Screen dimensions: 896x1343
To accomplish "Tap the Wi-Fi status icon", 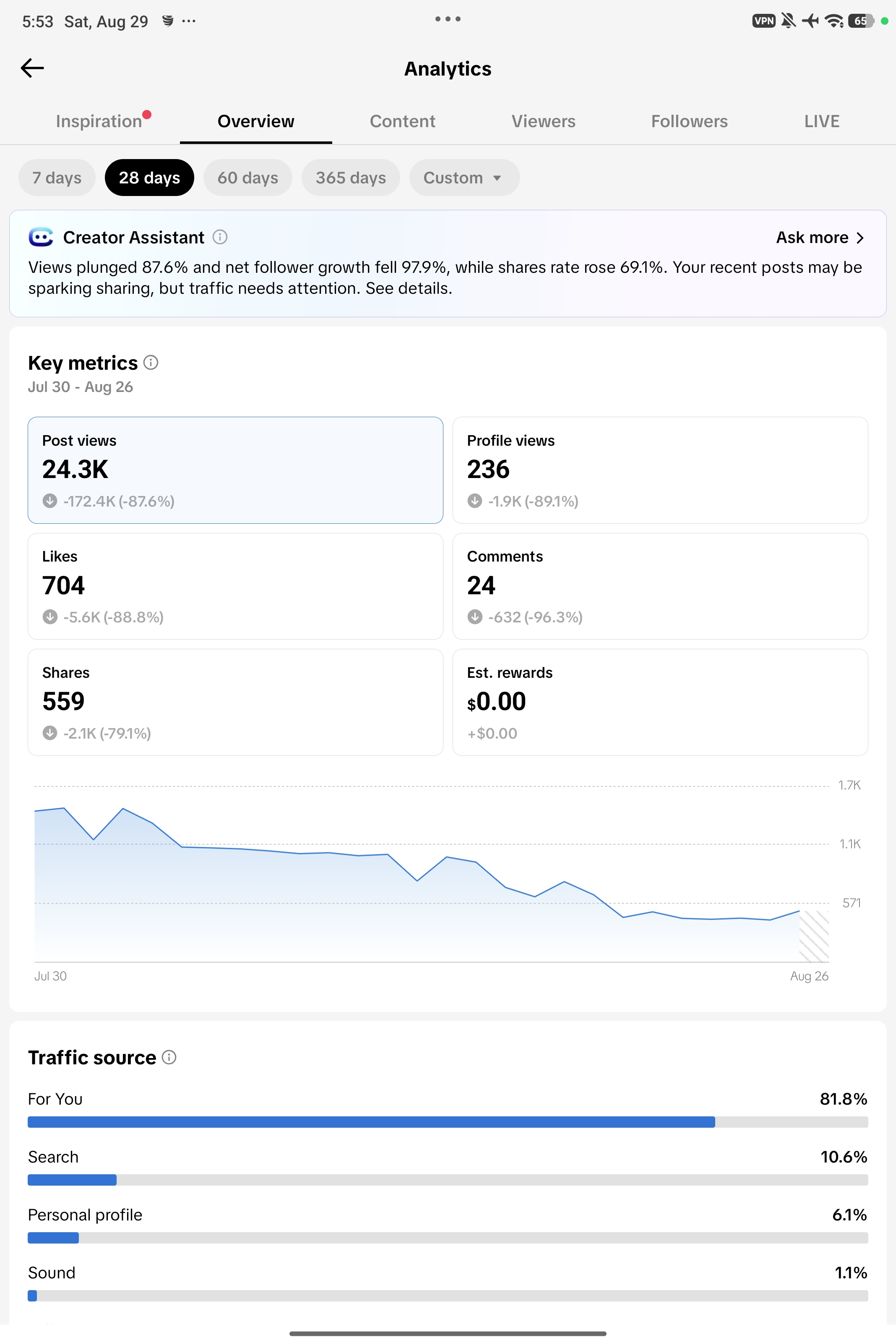I will pos(834,21).
